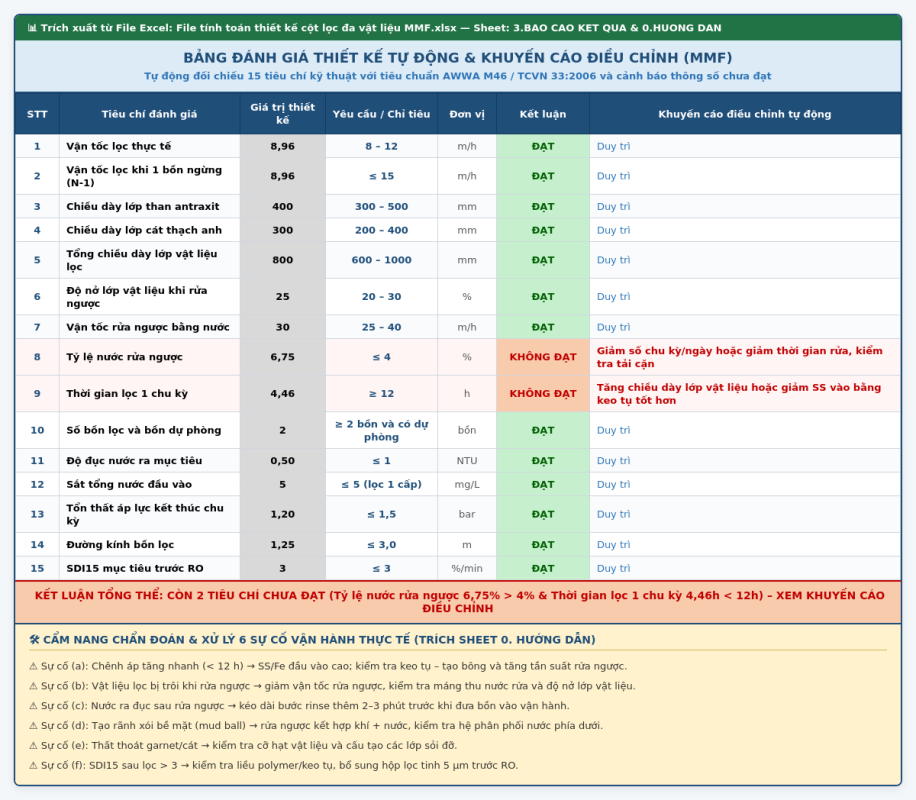916x800 pixels.
Task: Click the warning icon next to Sự cố (a)
Action: point(33,666)
